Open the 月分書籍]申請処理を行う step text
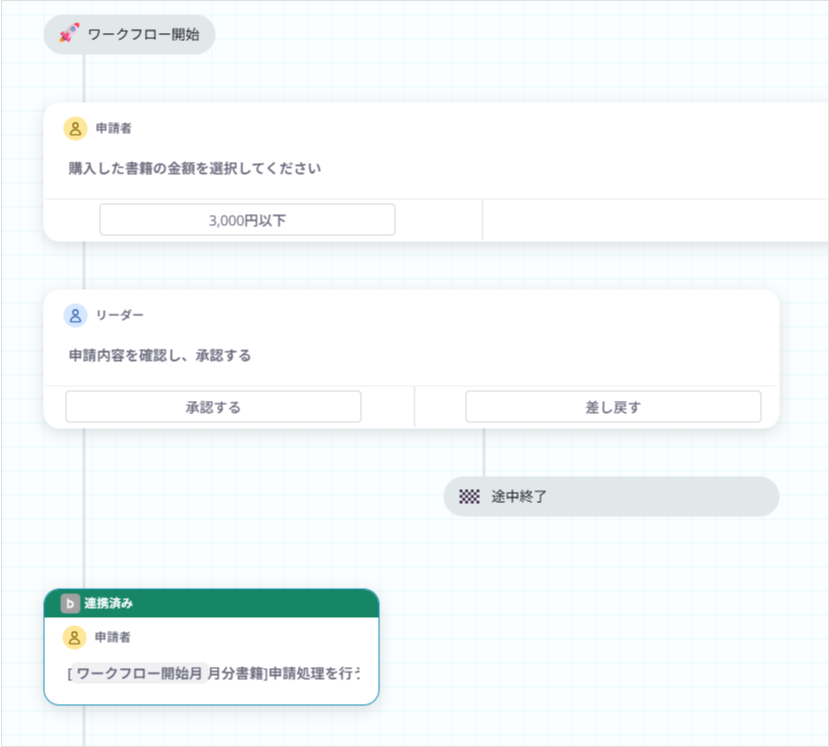The image size is (829, 747). tap(284, 674)
